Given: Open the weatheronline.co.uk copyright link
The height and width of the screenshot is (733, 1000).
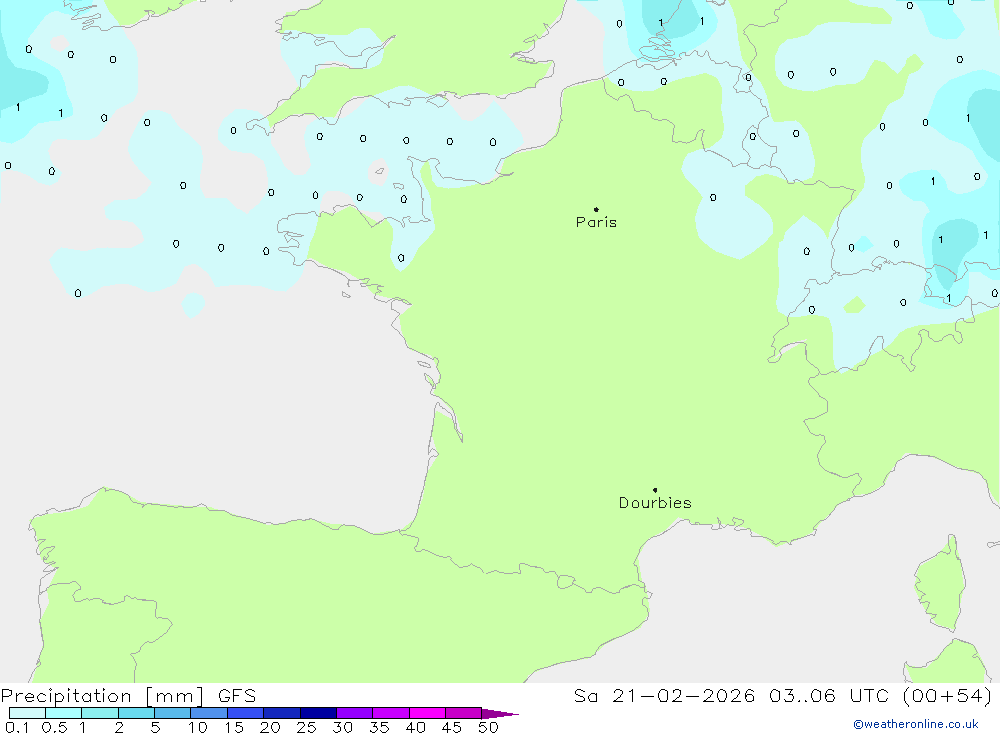Looking at the screenshot, I should [x=916, y=724].
